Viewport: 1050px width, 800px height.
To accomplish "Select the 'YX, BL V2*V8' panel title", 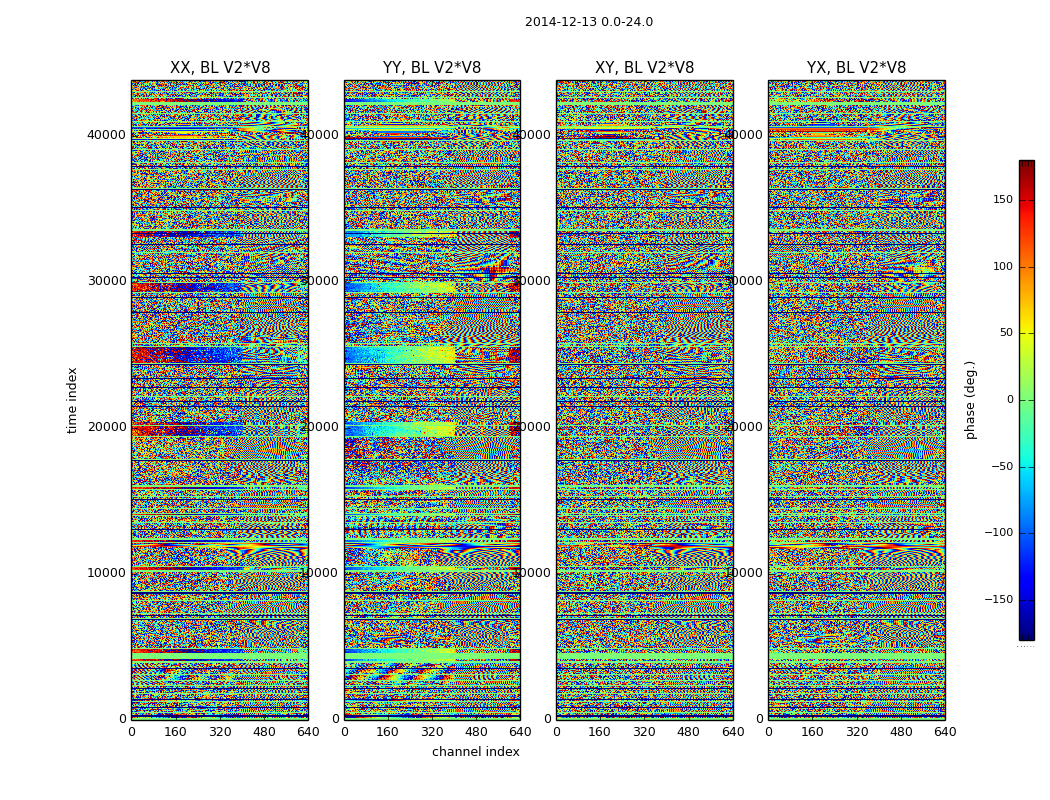I will 856,68.
